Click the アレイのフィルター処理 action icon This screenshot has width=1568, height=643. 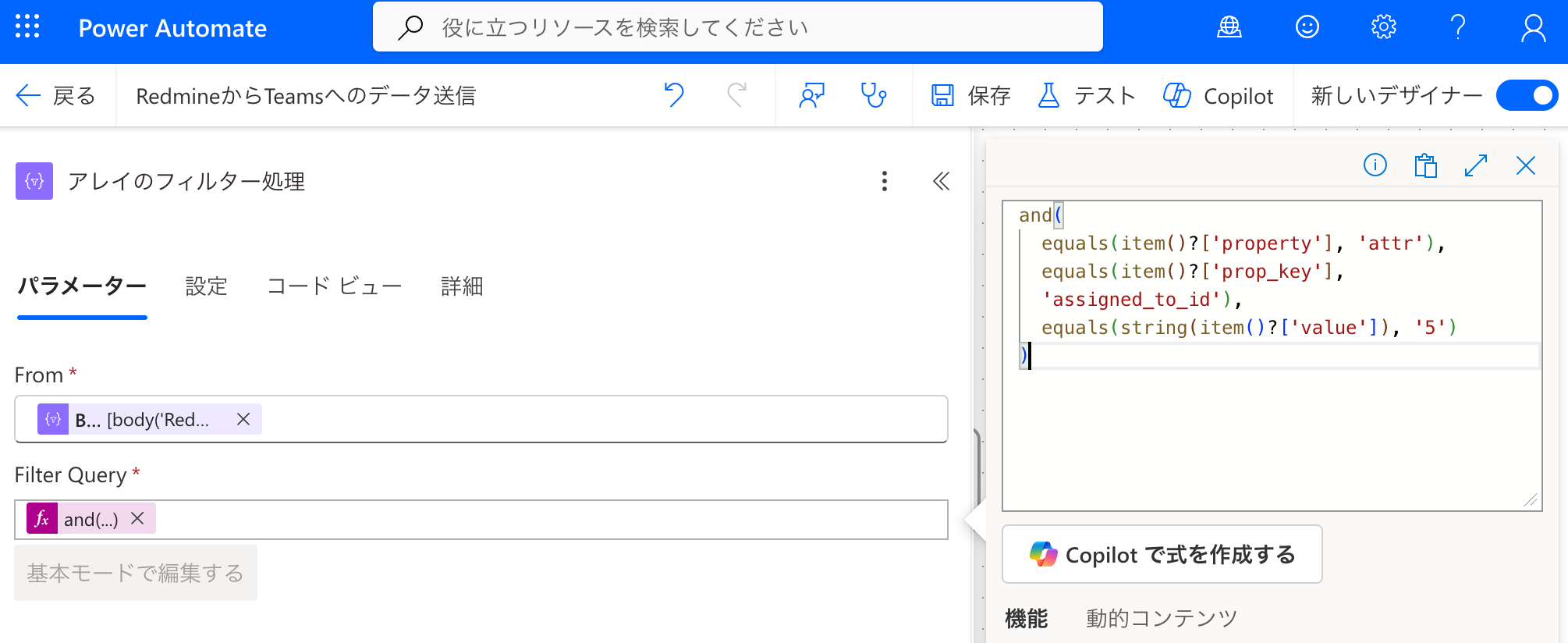click(34, 181)
